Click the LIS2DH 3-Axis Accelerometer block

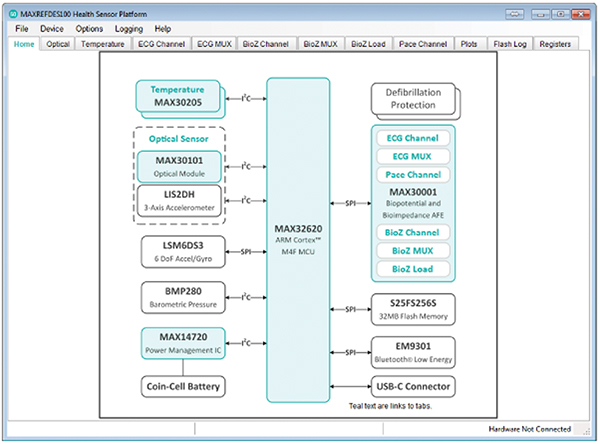(179, 201)
